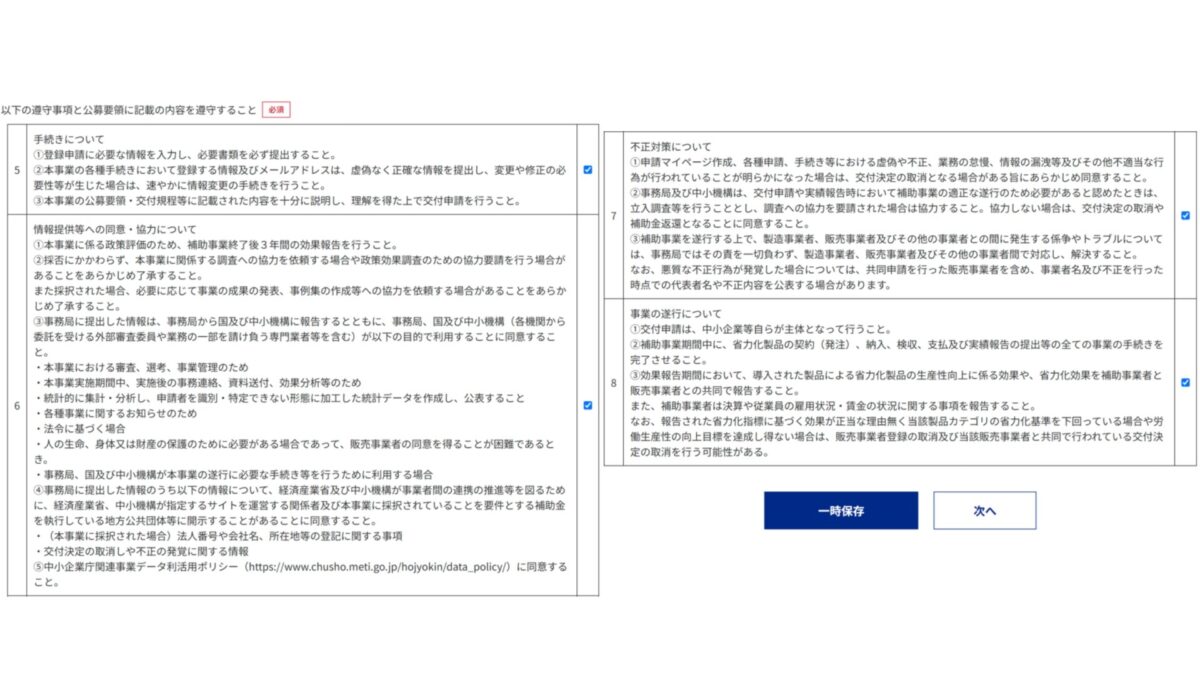Click row number 6 in the table
Image resolution: width=1200 pixels, height=675 pixels.
(x=17, y=405)
